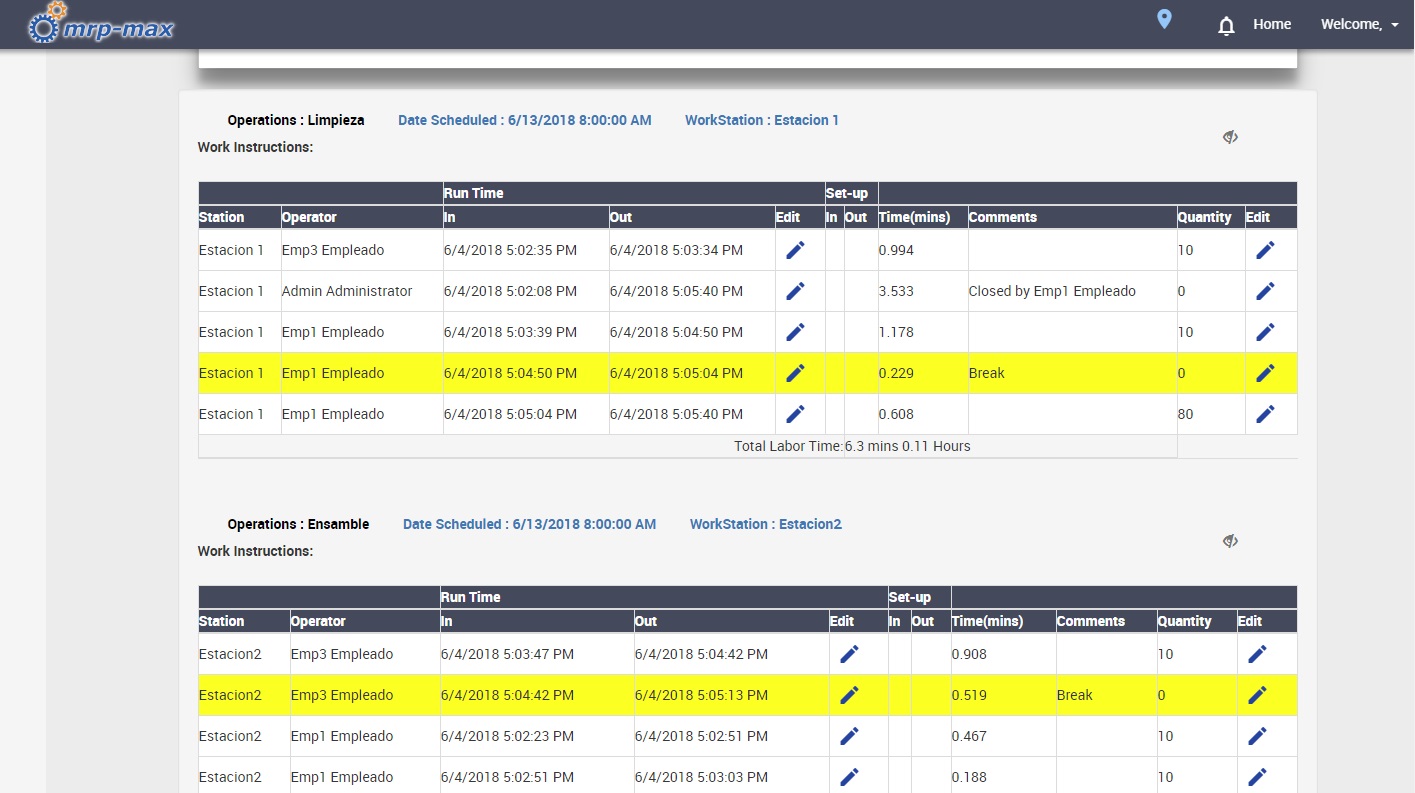Edit quantity of Limpieza Break row

click(x=1265, y=373)
